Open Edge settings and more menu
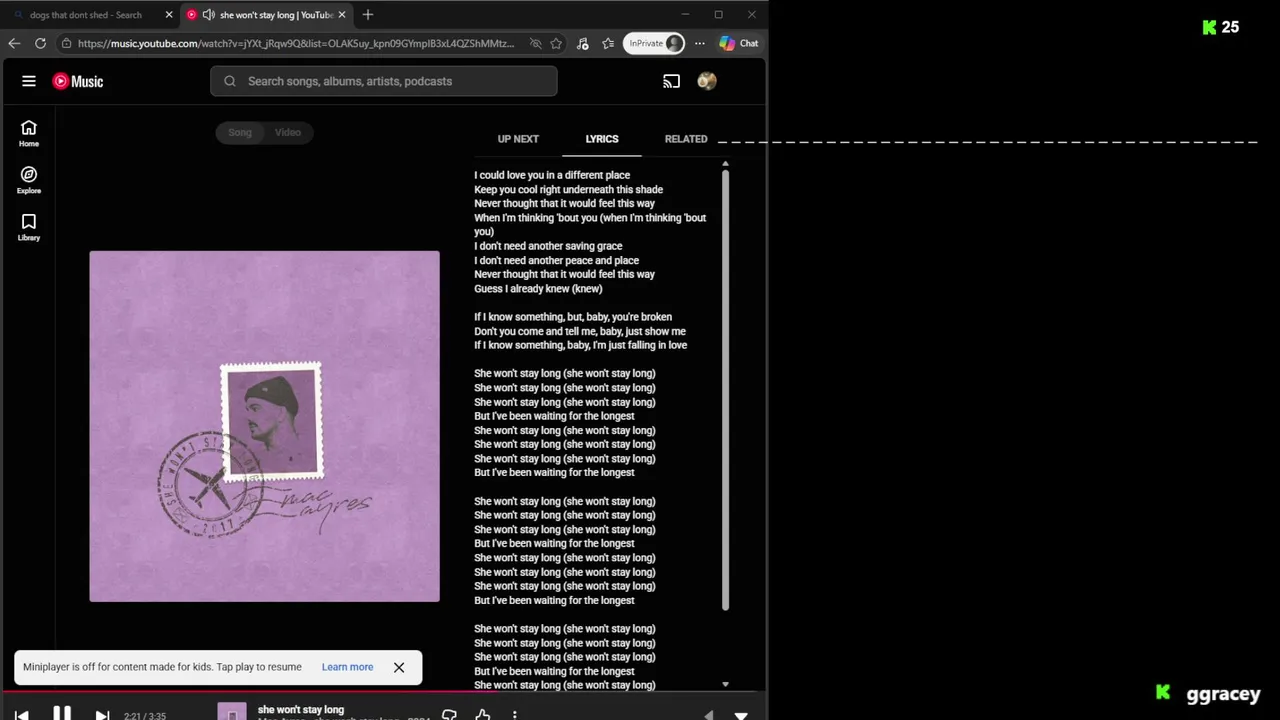The width and height of the screenshot is (1280, 720). click(x=700, y=43)
